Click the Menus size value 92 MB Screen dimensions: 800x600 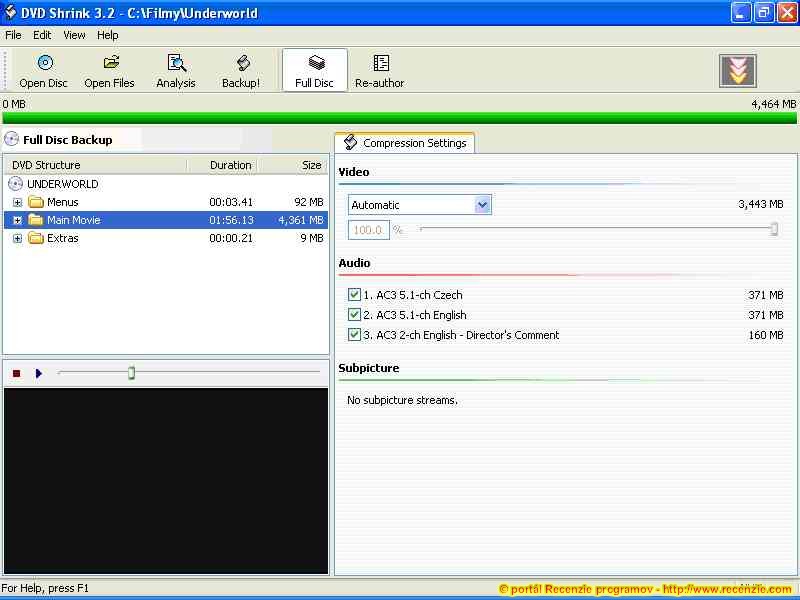pos(309,202)
